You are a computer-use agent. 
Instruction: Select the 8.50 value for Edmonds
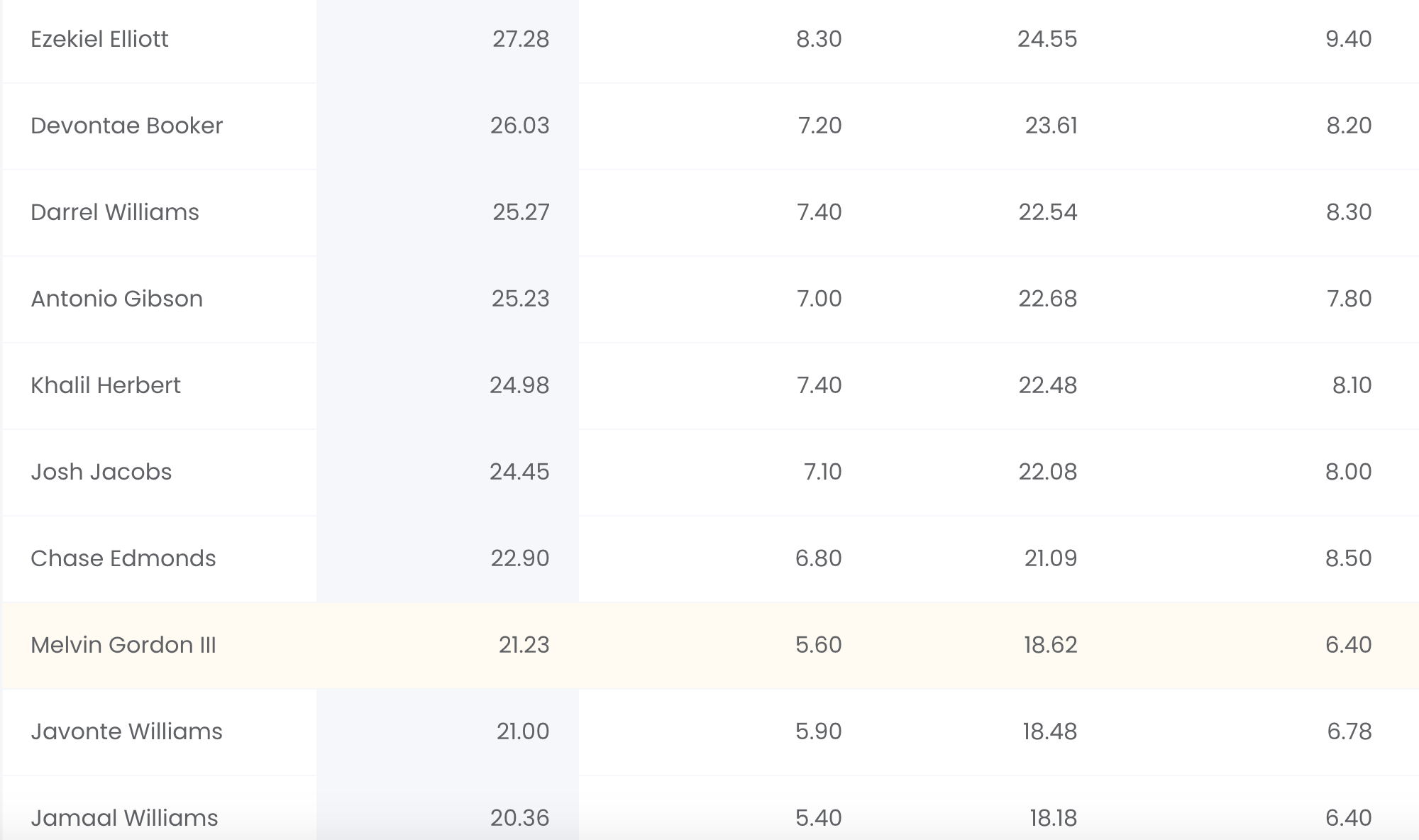coord(1349,558)
